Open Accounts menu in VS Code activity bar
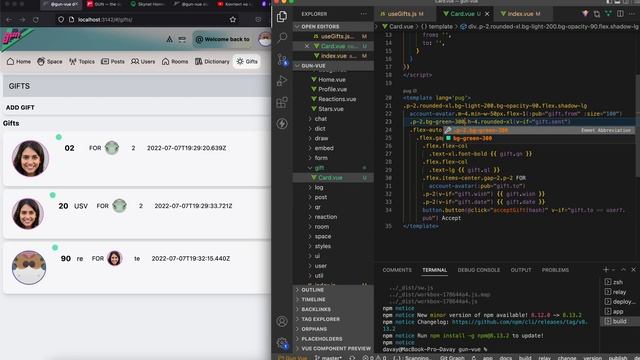640x360 pixels. click(282, 321)
